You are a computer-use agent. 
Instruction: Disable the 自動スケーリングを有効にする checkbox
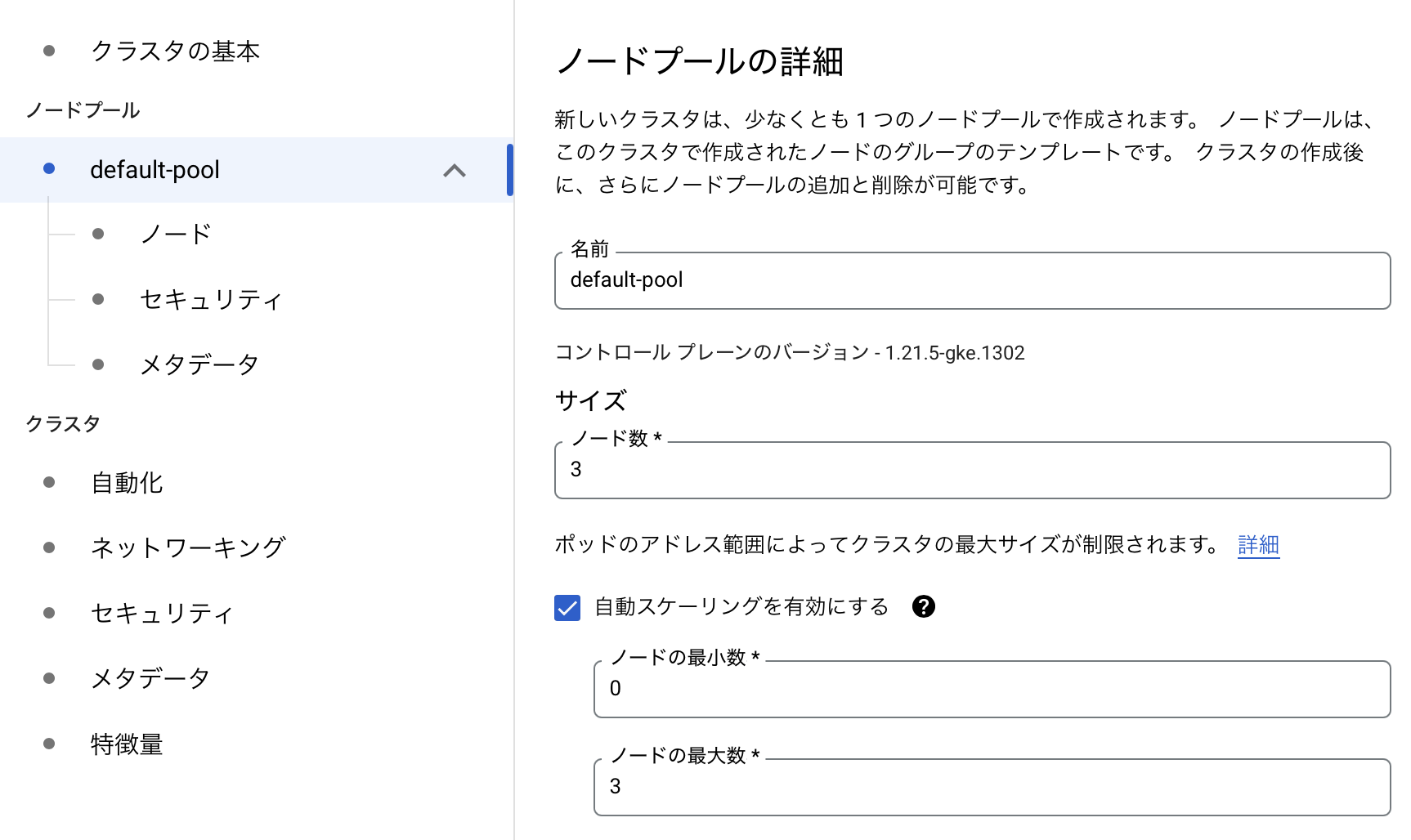[567, 607]
